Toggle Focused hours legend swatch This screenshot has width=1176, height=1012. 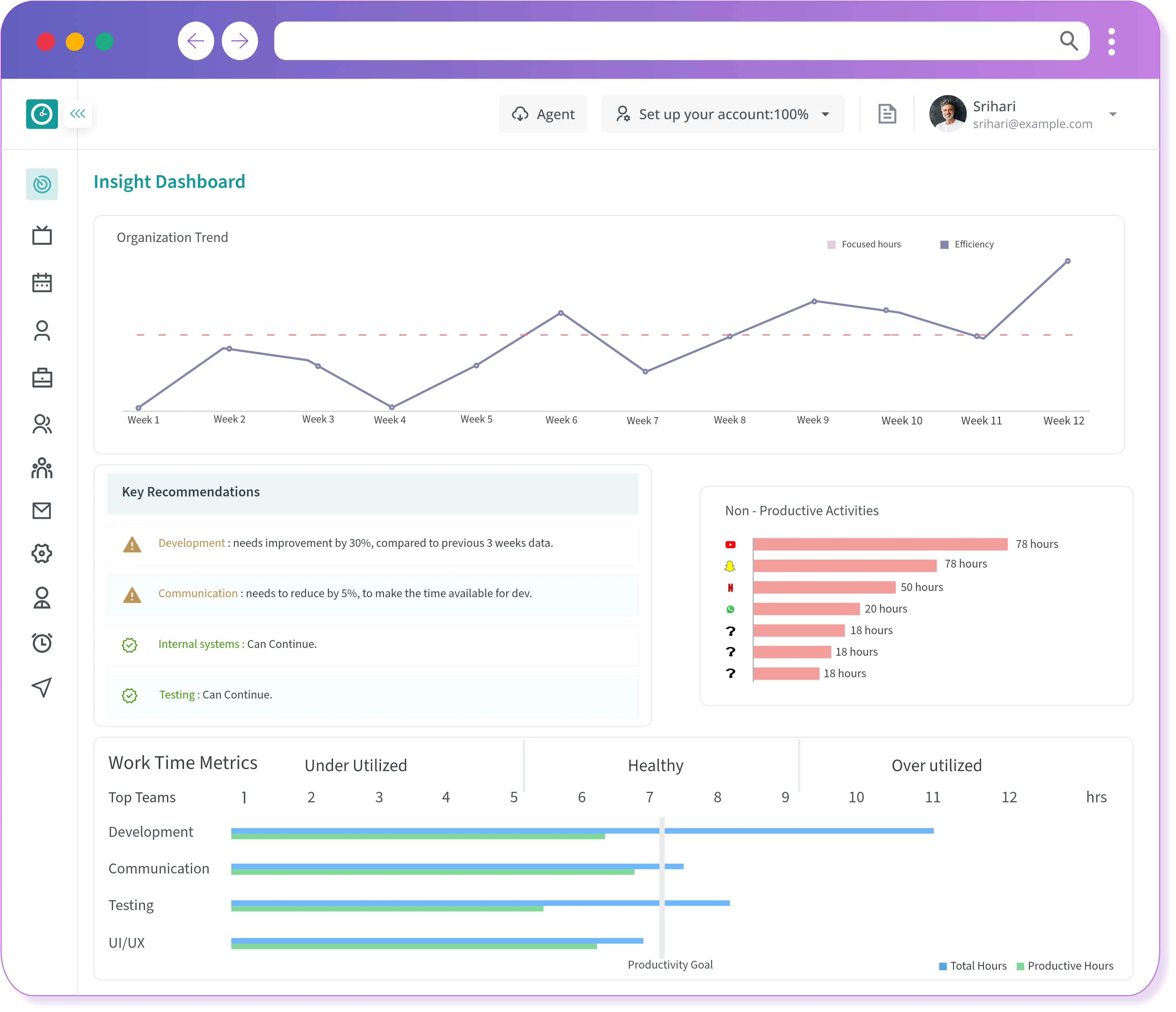831,245
